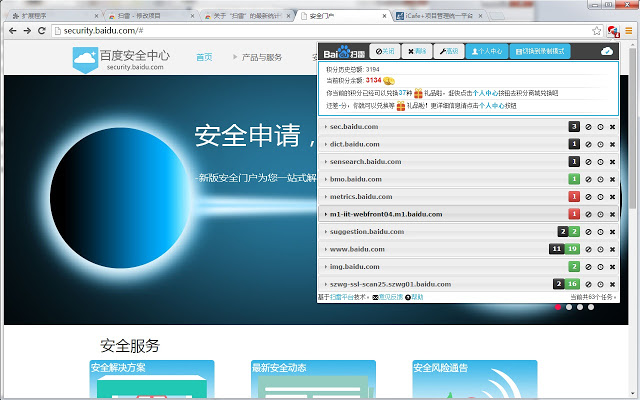This screenshot has width=640, height=400.
Task: Open the Chrome hamburger menu
Action: [x=629, y=31]
